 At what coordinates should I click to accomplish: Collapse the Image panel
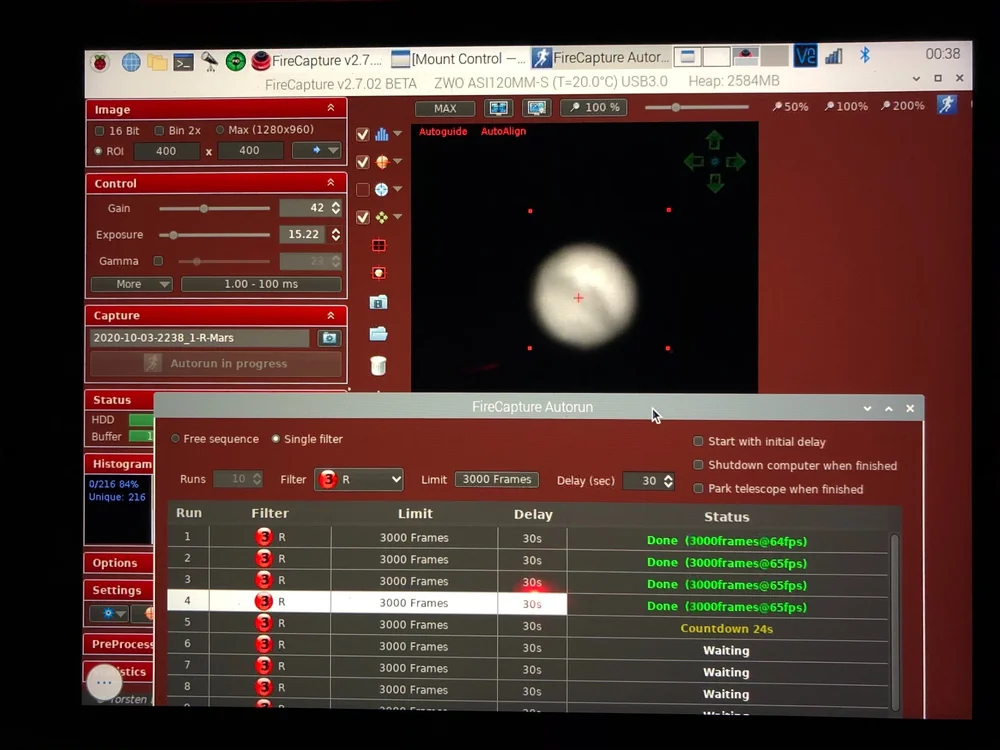pyautogui.click(x=330, y=108)
